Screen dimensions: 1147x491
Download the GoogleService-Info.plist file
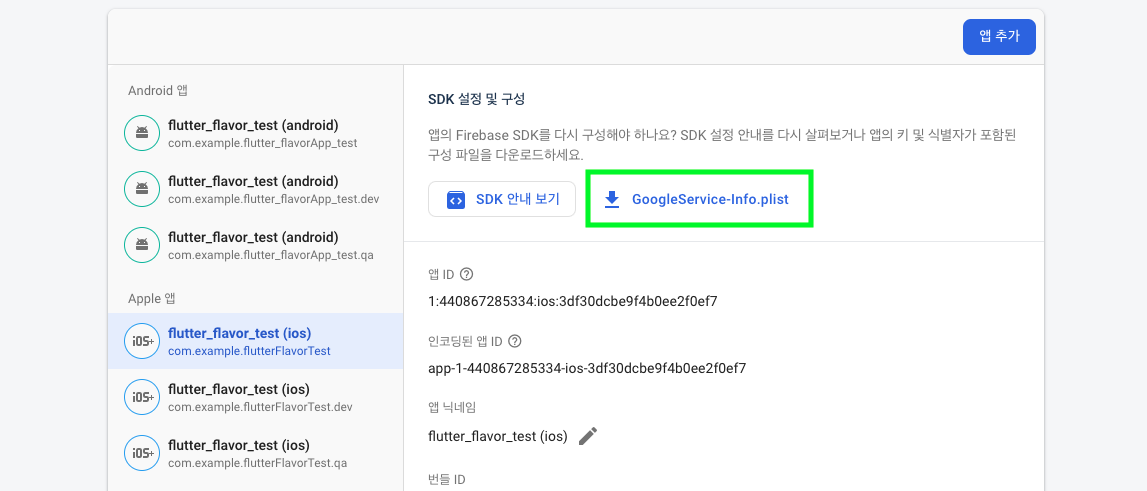(699, 199)
